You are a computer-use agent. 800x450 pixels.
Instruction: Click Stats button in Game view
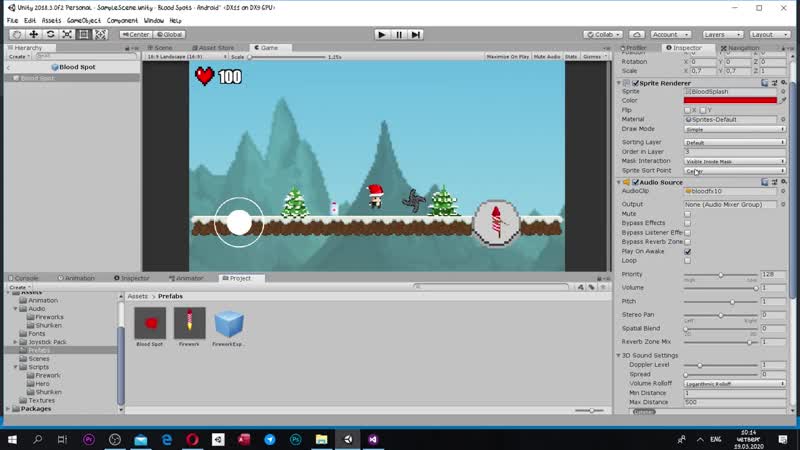pos(571,57)
